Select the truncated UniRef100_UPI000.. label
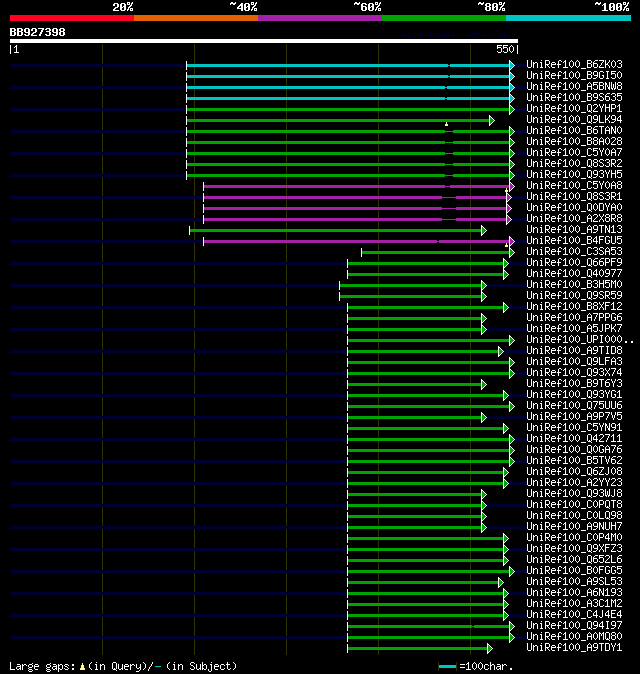 tap(580, 340)
